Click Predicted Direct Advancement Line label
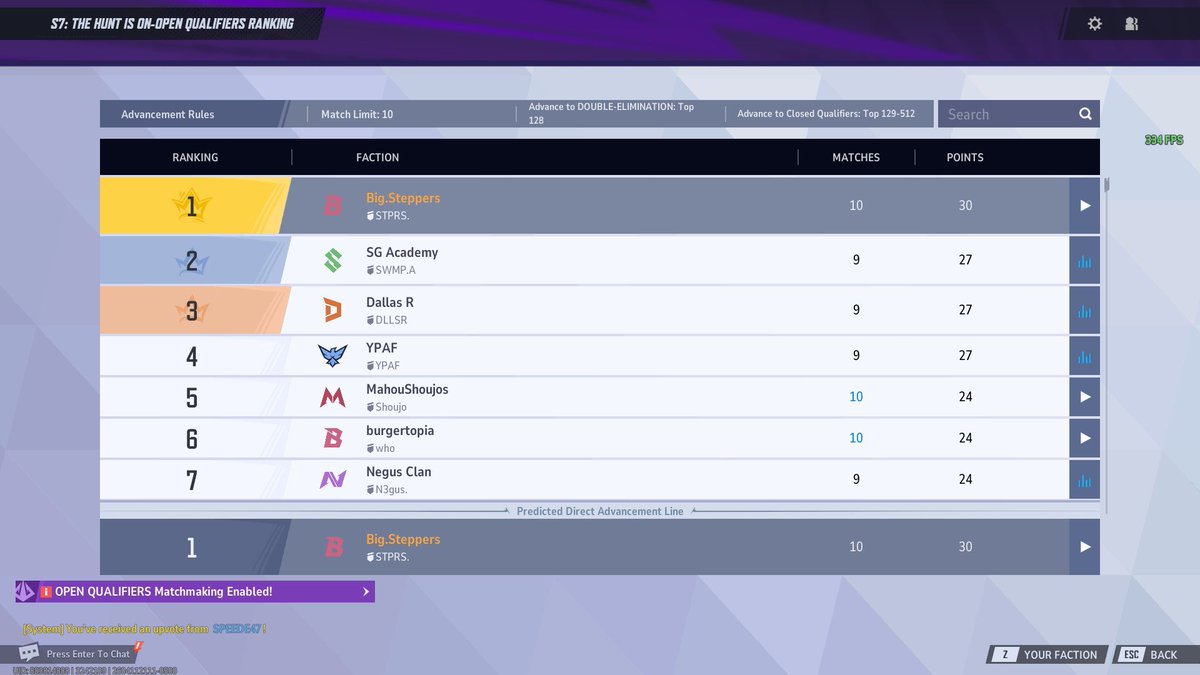Screen dimensions: 1200x675 [600, 511]
